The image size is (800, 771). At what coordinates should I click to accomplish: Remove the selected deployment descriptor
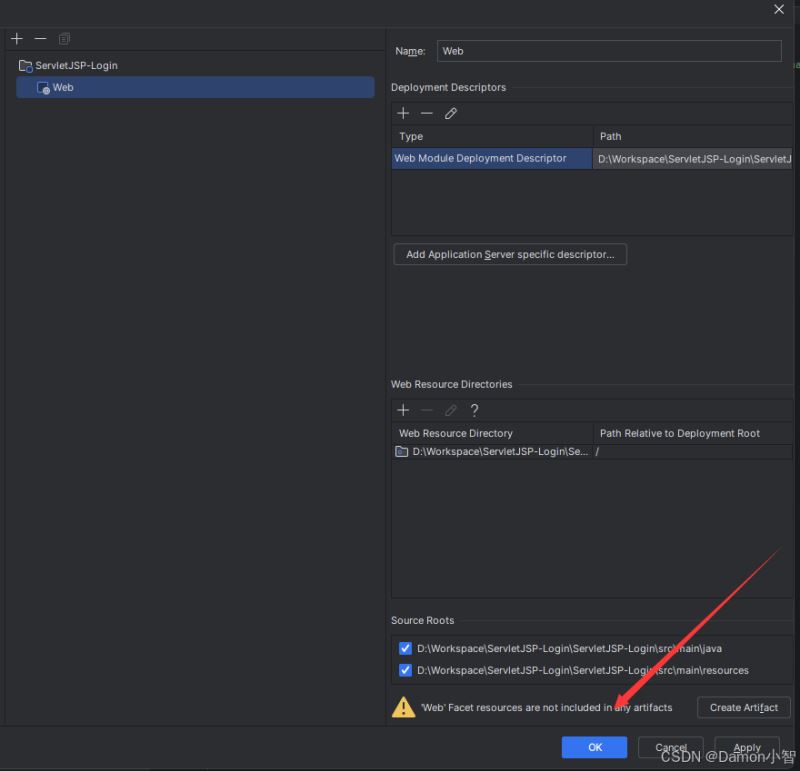(x=427, y=113)
